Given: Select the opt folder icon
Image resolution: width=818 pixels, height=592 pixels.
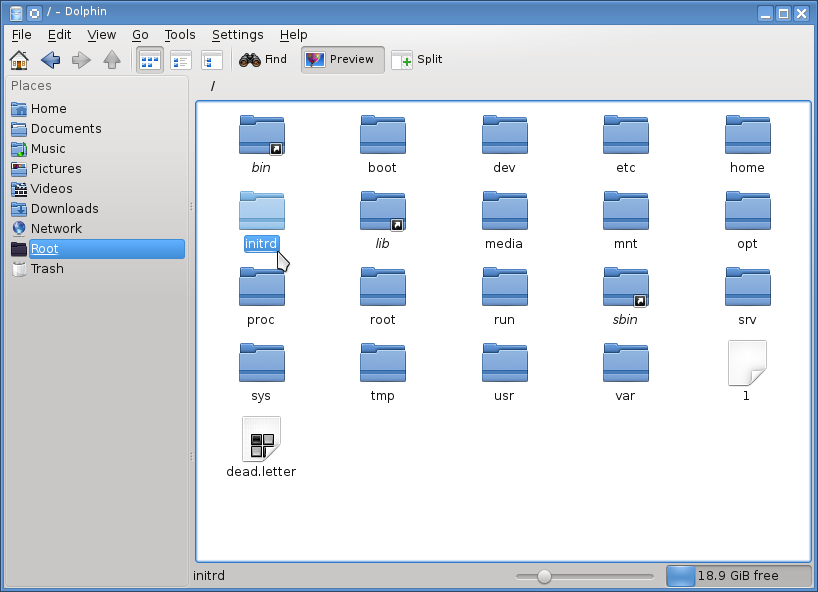Looking at the screenshot, I should click(748, 211).
